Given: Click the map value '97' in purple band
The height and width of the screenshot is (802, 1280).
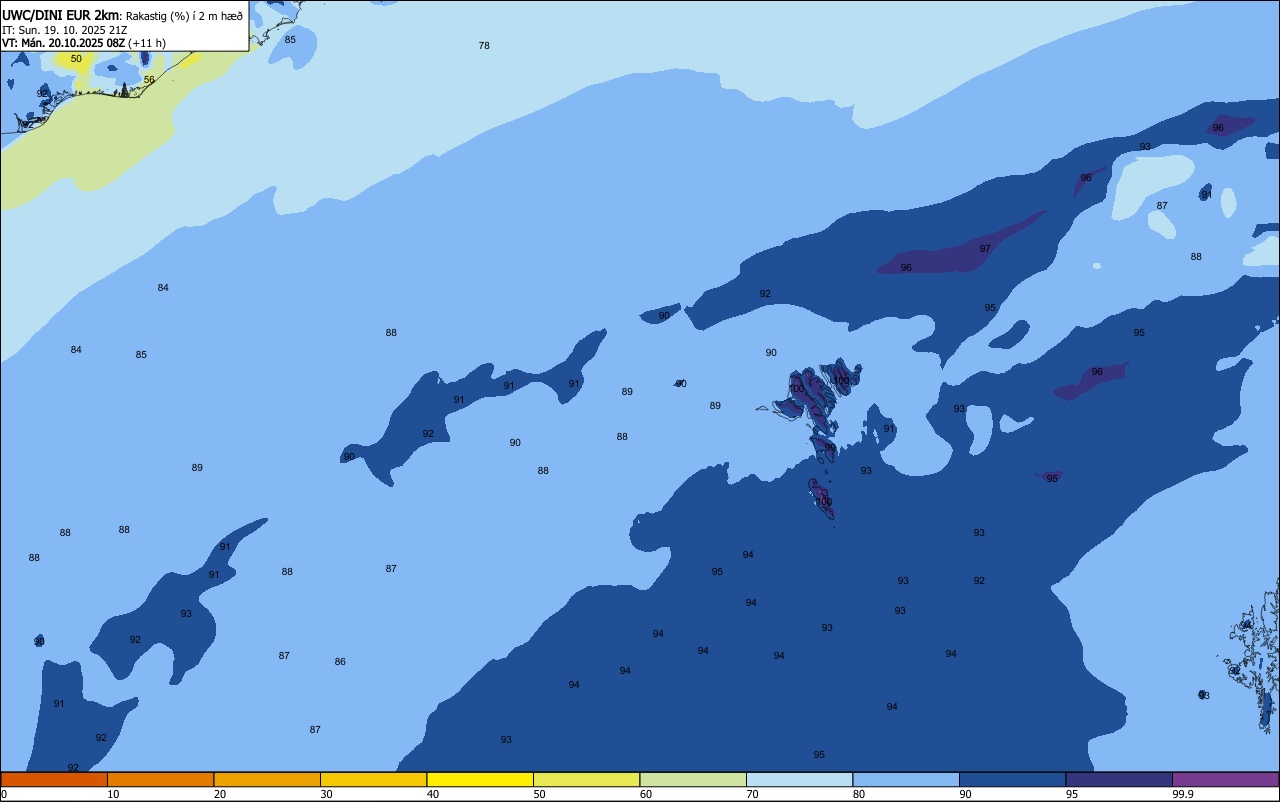Looking at the screenshot, I should pos(985,249).
